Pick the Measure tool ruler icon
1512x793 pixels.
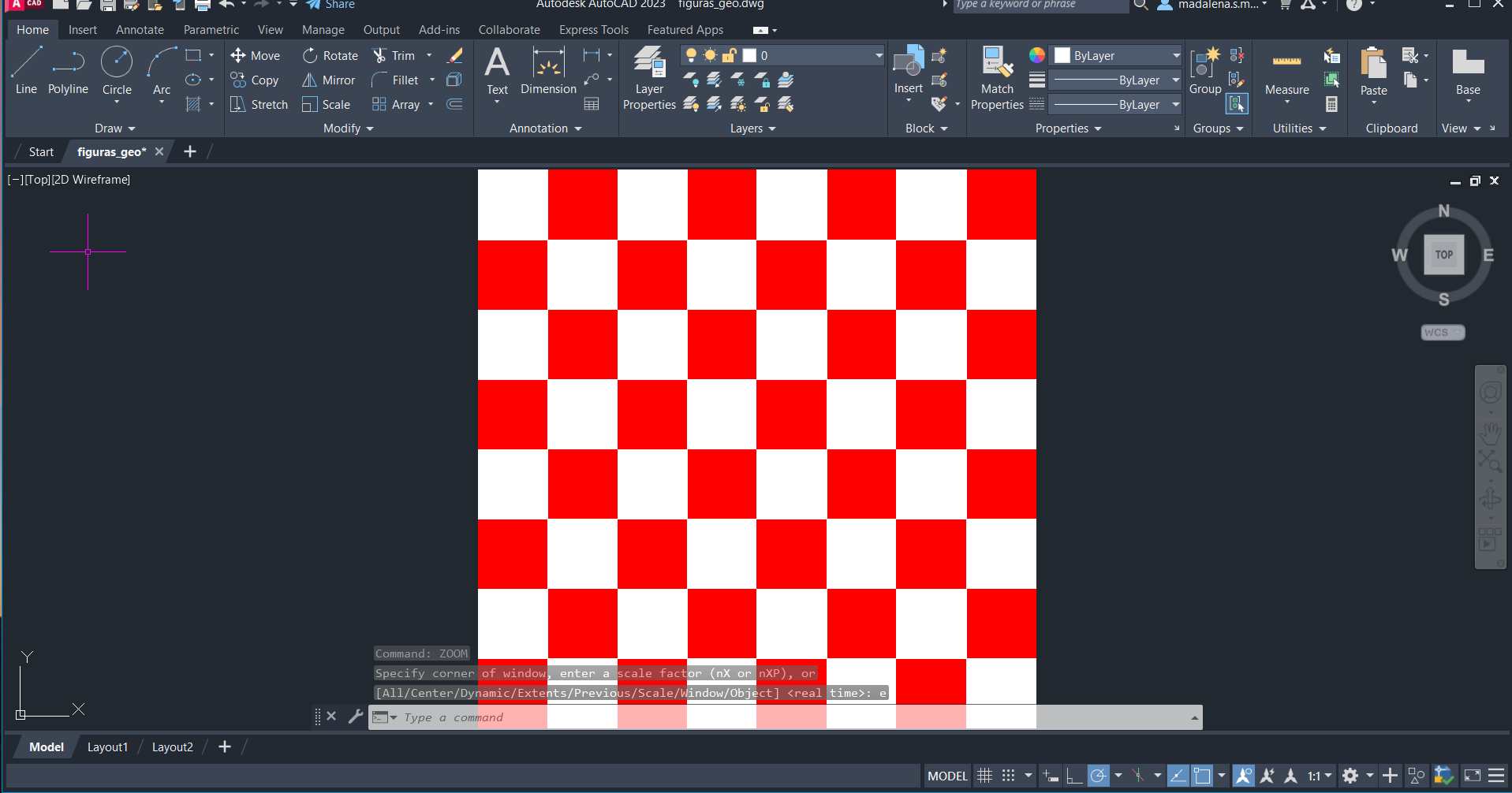pos(1286,62)
